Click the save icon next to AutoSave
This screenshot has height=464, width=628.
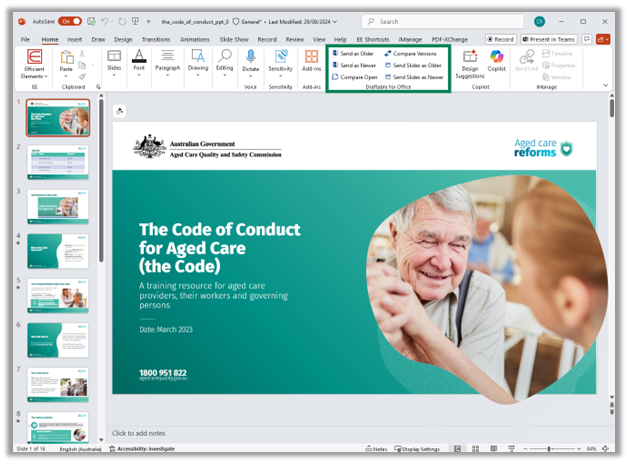91,21
